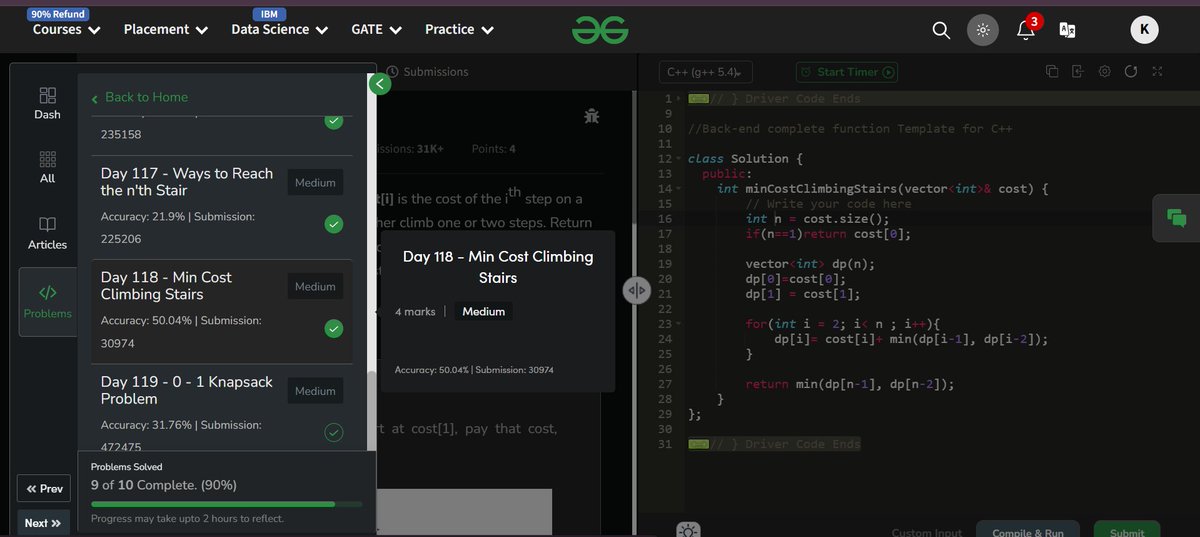Click the green check above Day 117
This screenshot has width=1200, height=537.
334,121
